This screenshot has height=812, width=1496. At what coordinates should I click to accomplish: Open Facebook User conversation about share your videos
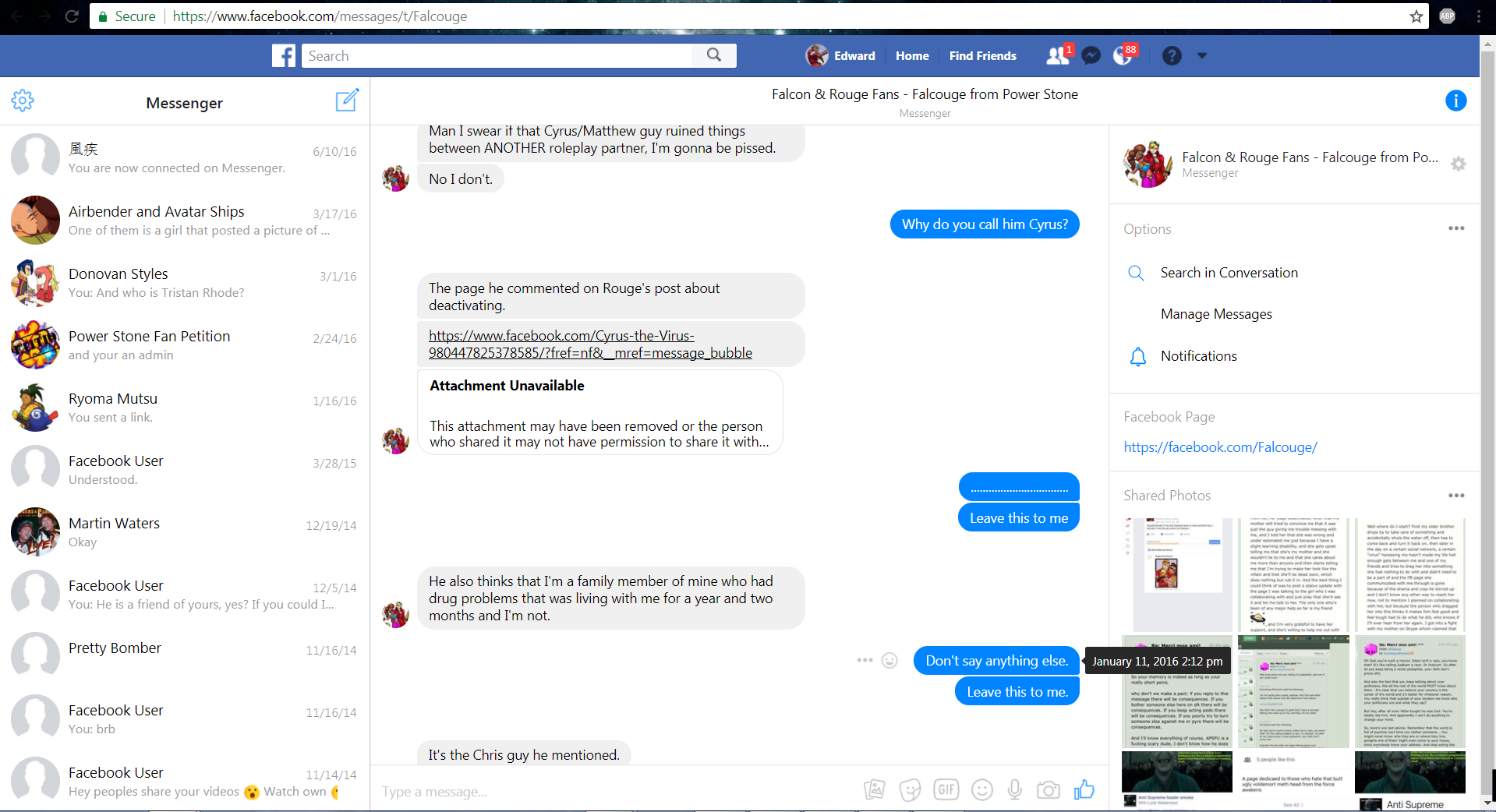tap(185, 781)
